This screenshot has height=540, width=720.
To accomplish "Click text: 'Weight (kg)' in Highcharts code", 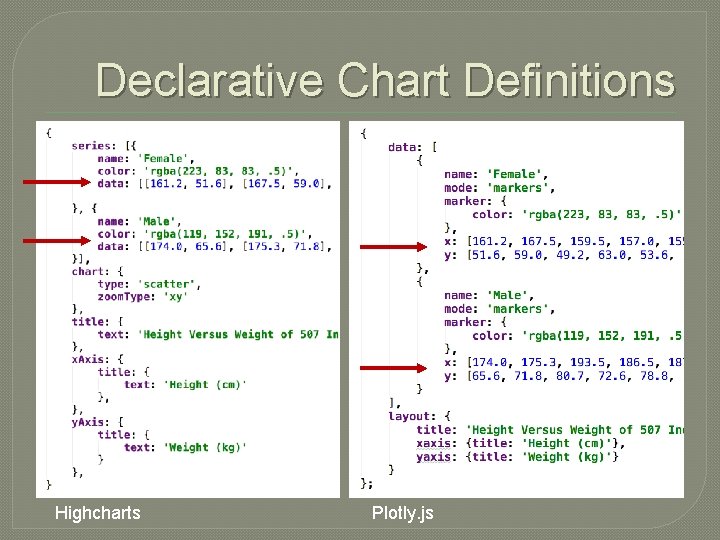I will pyautogui.click(x=186, y=447).
